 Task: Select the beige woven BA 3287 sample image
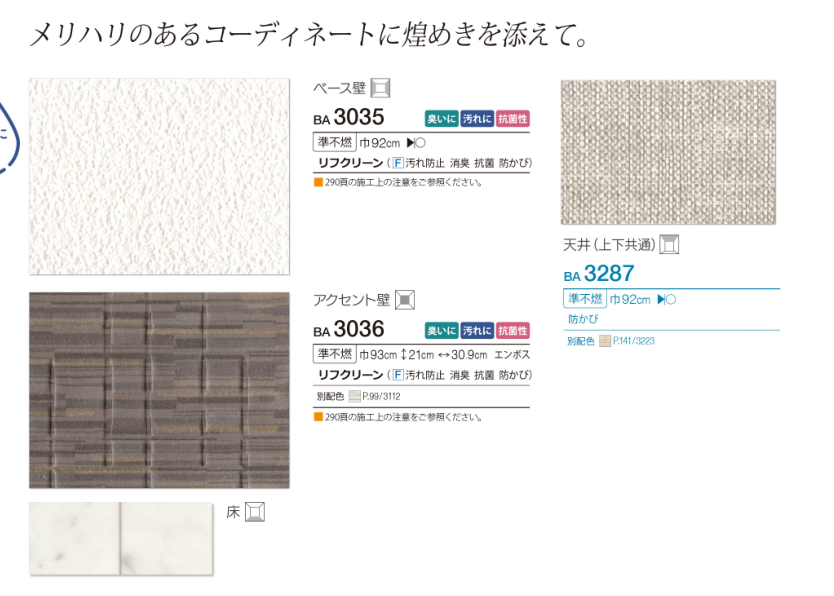[x=669, y=152]
